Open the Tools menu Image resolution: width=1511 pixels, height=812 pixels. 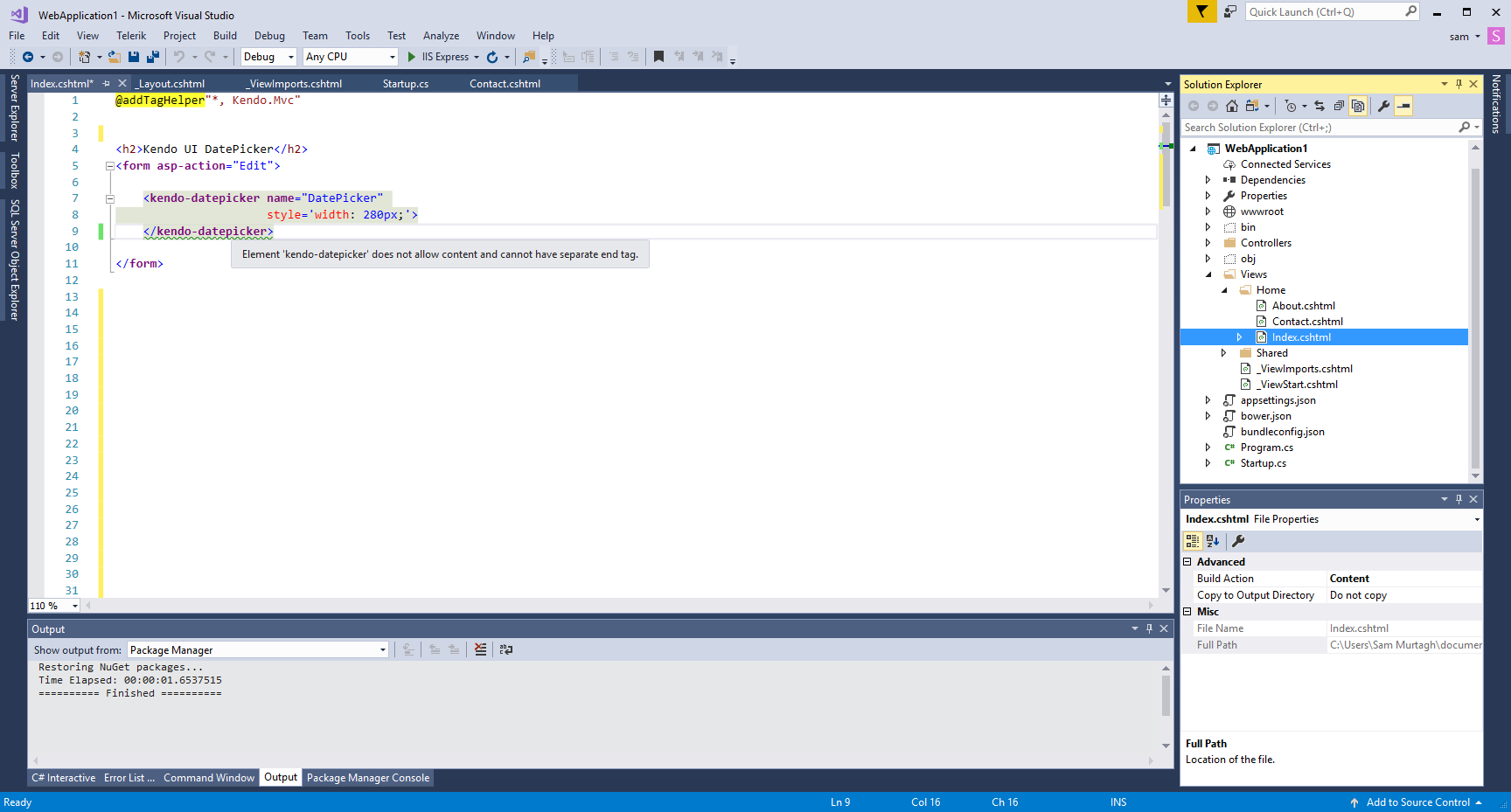(x=358, y=36)
